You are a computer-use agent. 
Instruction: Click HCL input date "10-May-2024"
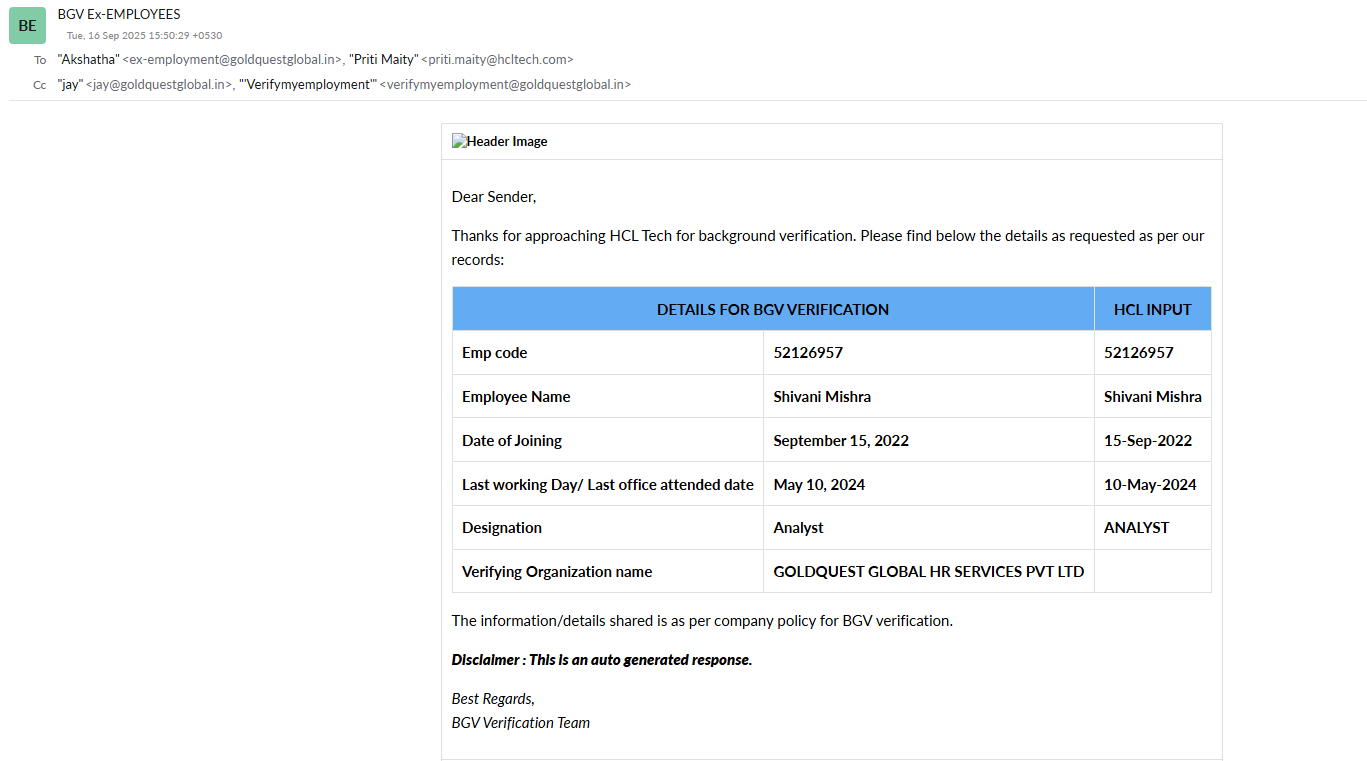[x=1150, y=485]
